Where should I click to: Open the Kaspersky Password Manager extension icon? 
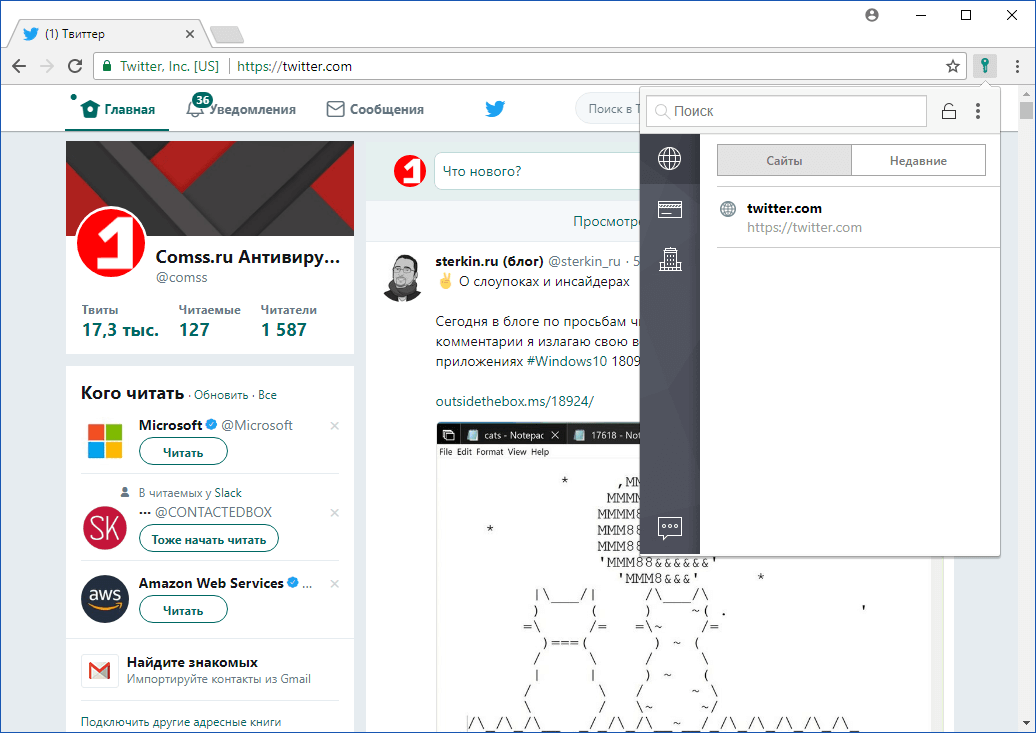click(x=984, y=66)
